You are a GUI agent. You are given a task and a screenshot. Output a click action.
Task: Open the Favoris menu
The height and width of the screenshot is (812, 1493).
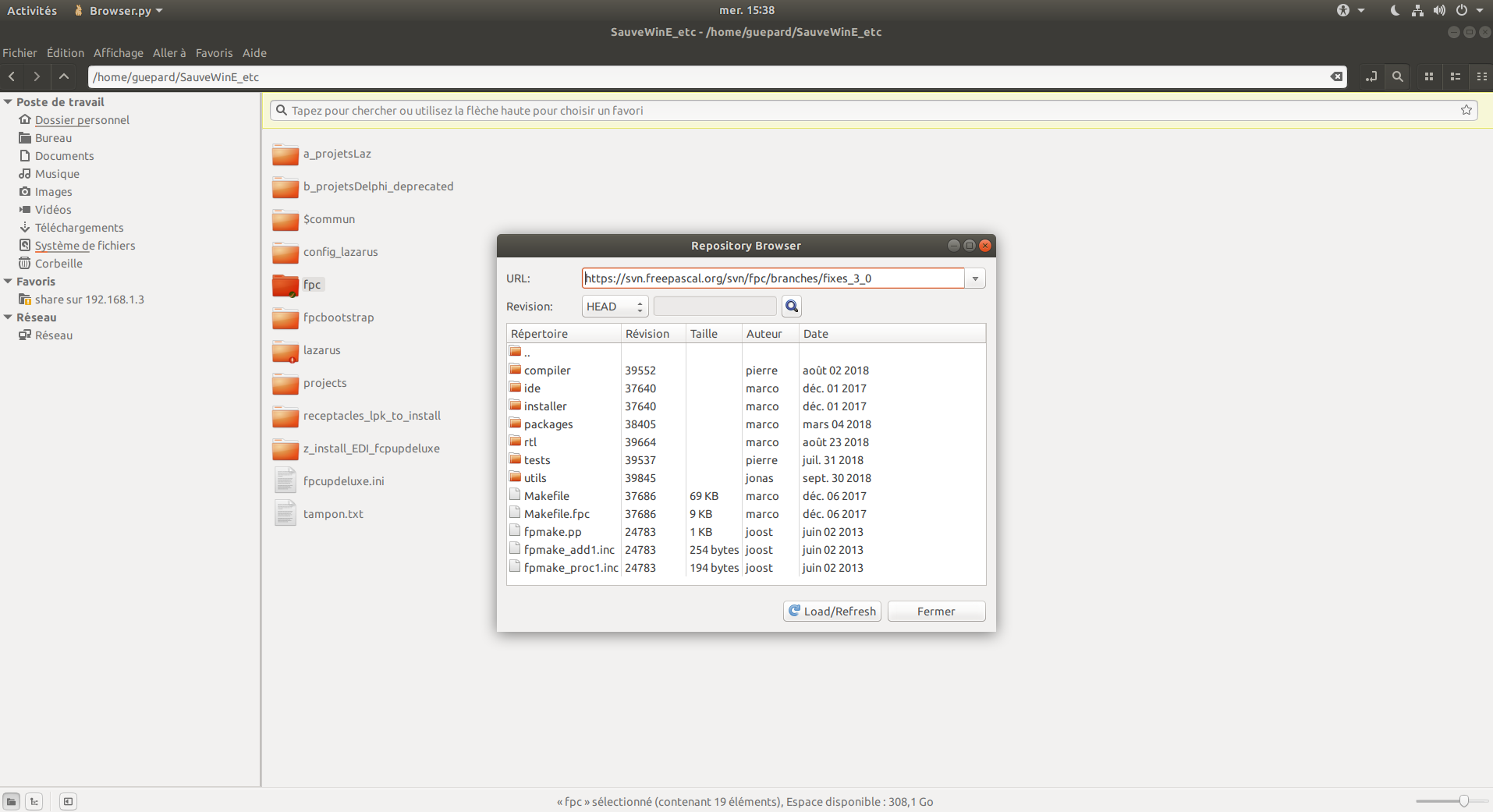coord(215,53)
